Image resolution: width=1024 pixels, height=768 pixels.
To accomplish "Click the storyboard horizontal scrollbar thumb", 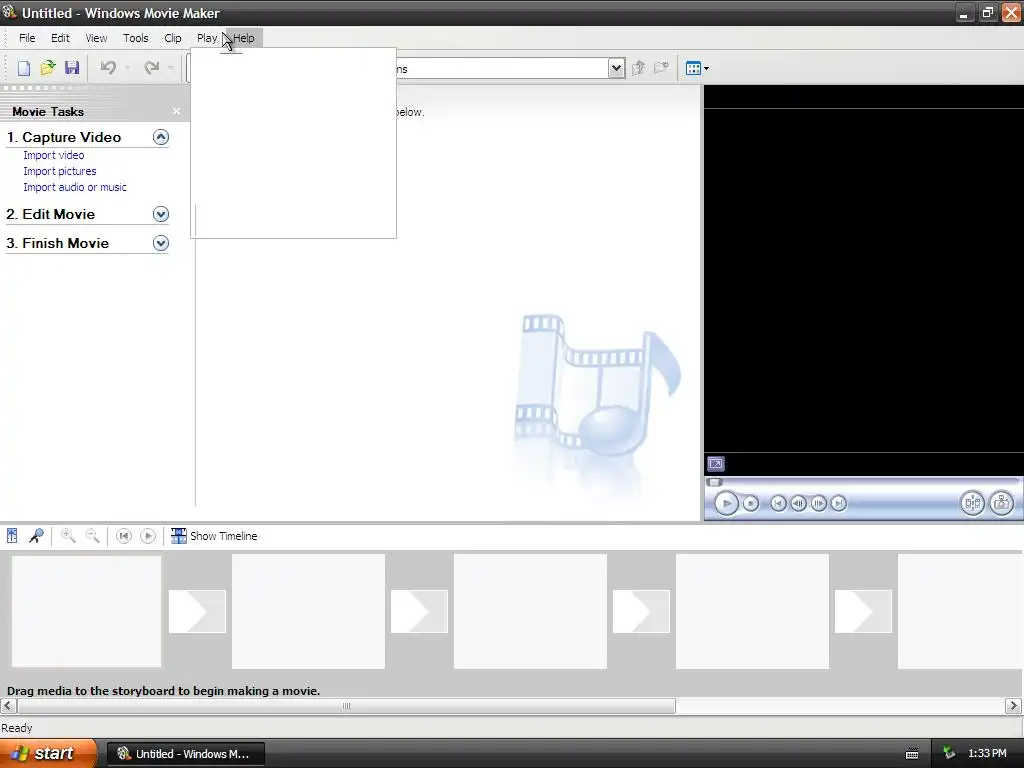I will 346,706.
